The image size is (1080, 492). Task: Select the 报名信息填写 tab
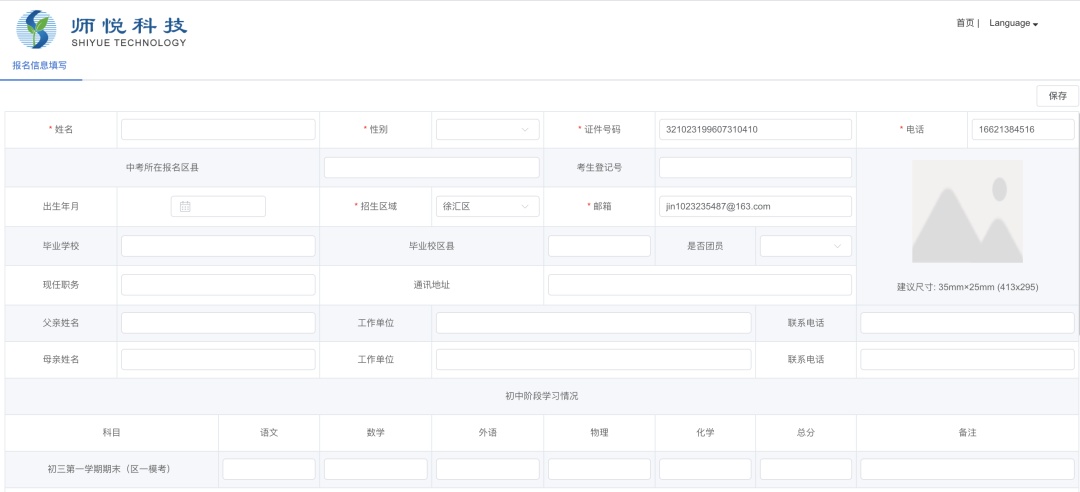click(x=40, y=65)
